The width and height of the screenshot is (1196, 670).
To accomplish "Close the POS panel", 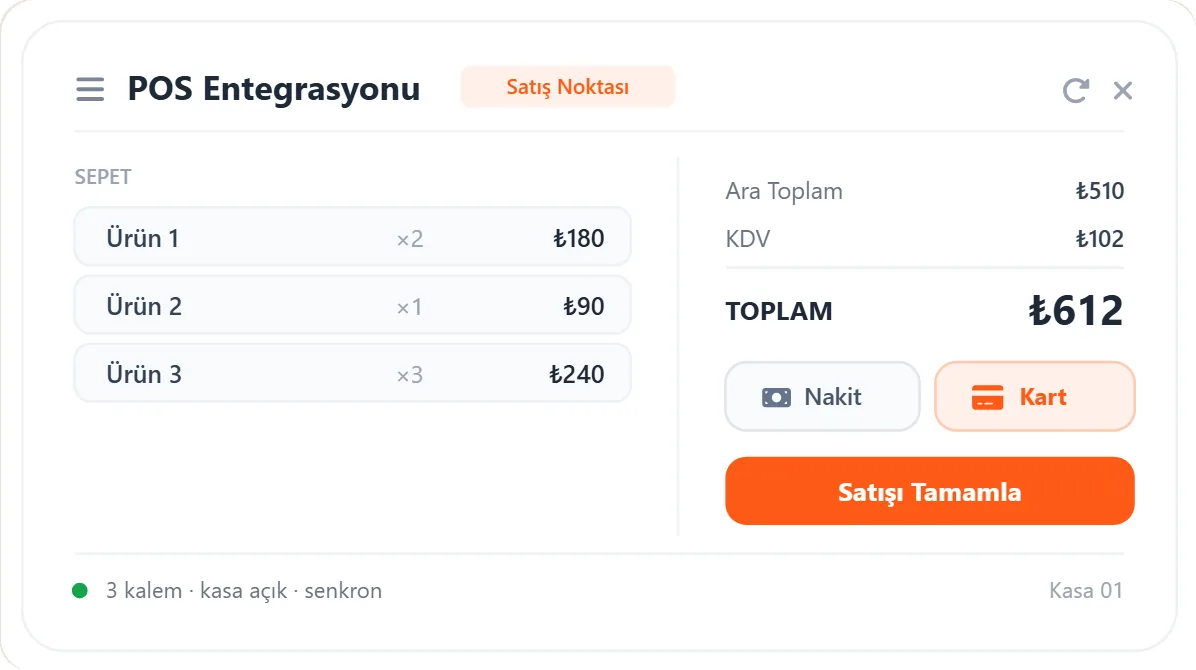I will tap(1122, 90).
